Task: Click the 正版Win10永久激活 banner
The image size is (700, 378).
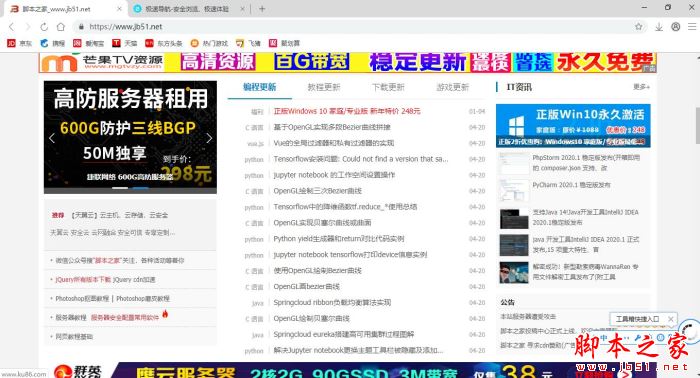Action: coord(573,125)
